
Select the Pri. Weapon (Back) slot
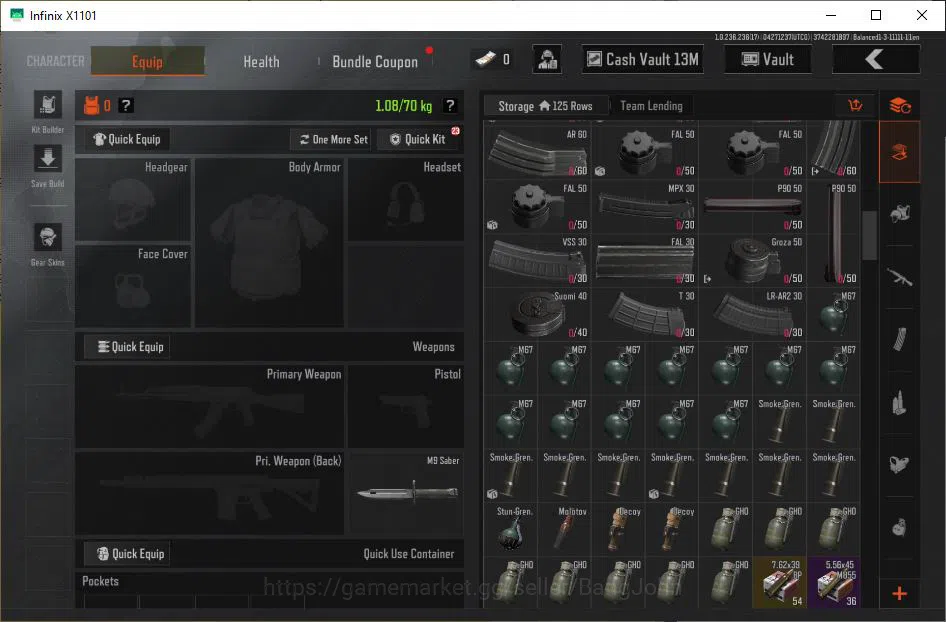pos(209,493)
